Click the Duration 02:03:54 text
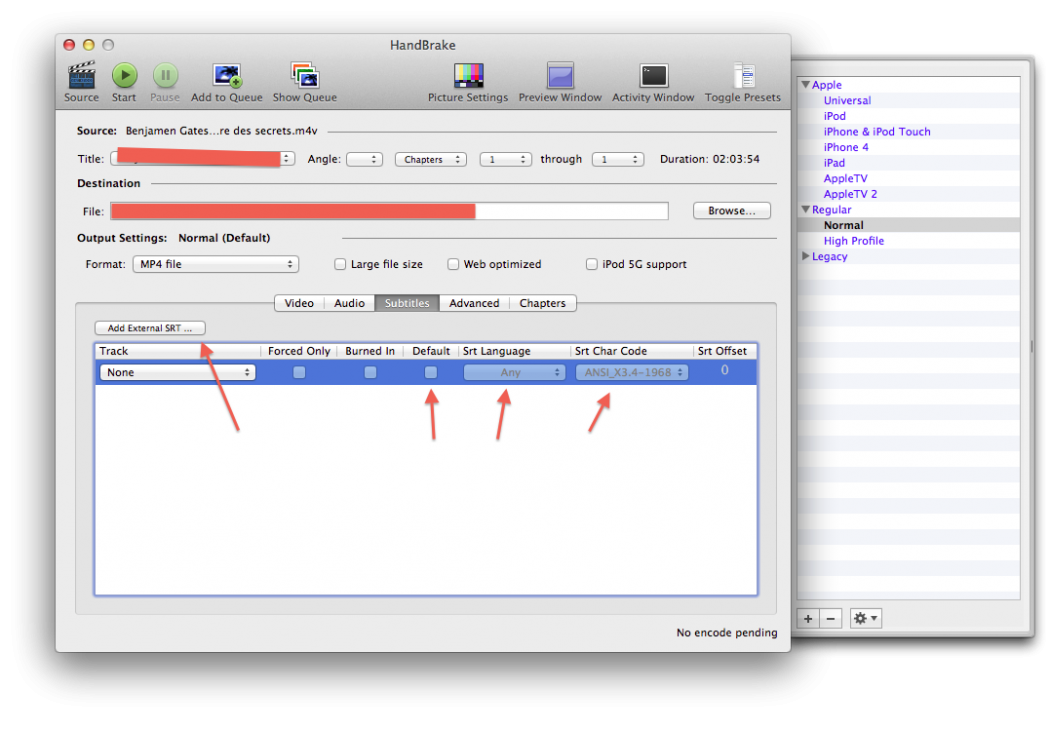This screenshot has width=1050, height=729. (710, 159)
